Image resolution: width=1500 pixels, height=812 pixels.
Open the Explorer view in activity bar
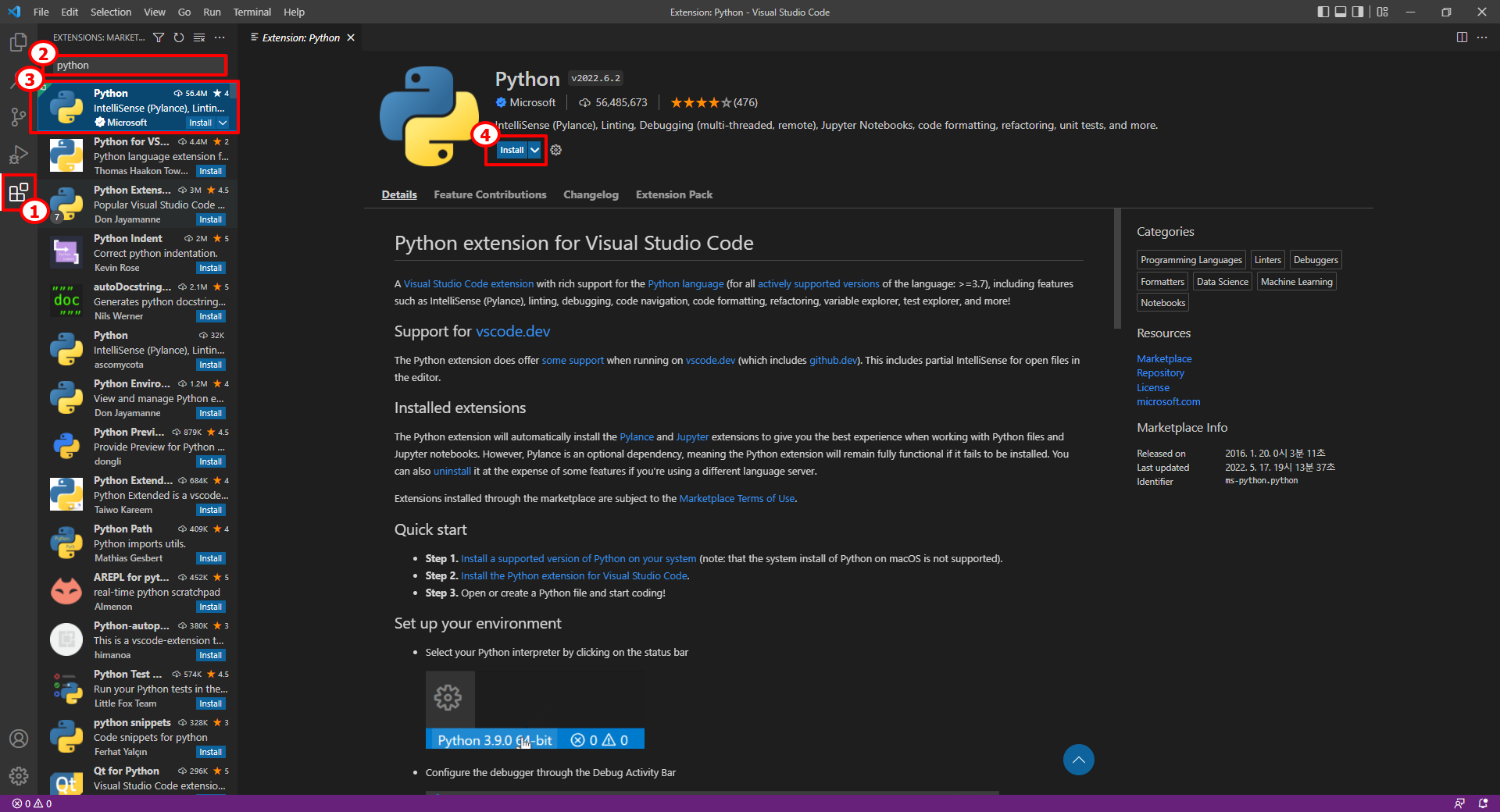pyautogui.click(x=19, y=41)
